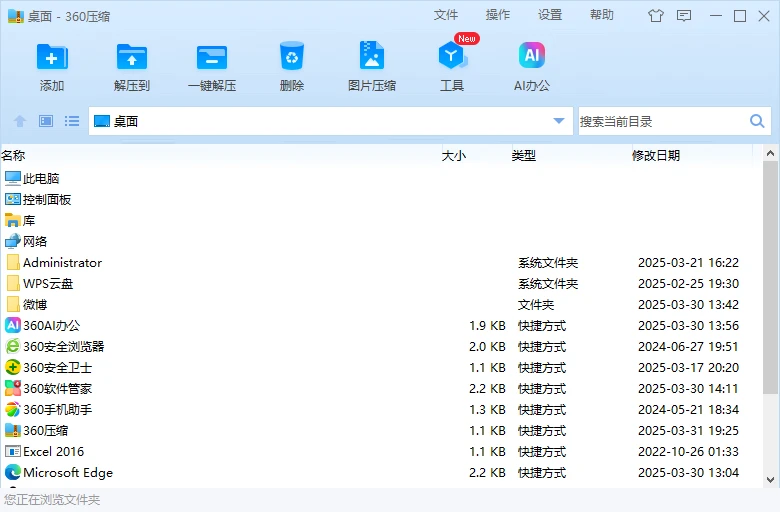Image resolution: width=780 pixels, height=512 pixels.
Task: Click the date 2022-10-26 01:33
Action: tap(688, 451)
